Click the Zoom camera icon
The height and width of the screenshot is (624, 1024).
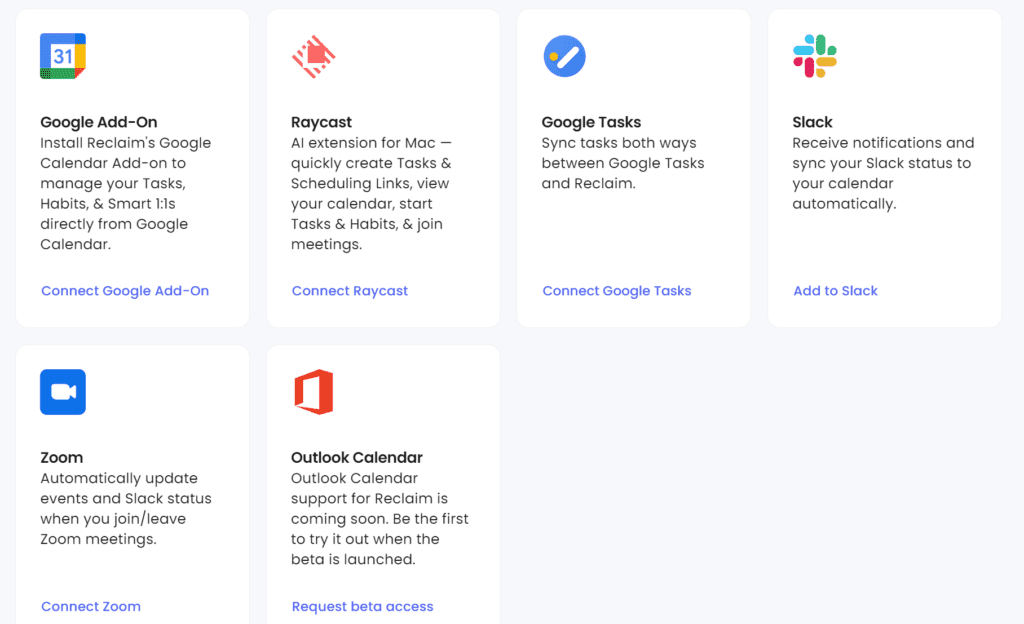tap(63, 392)
